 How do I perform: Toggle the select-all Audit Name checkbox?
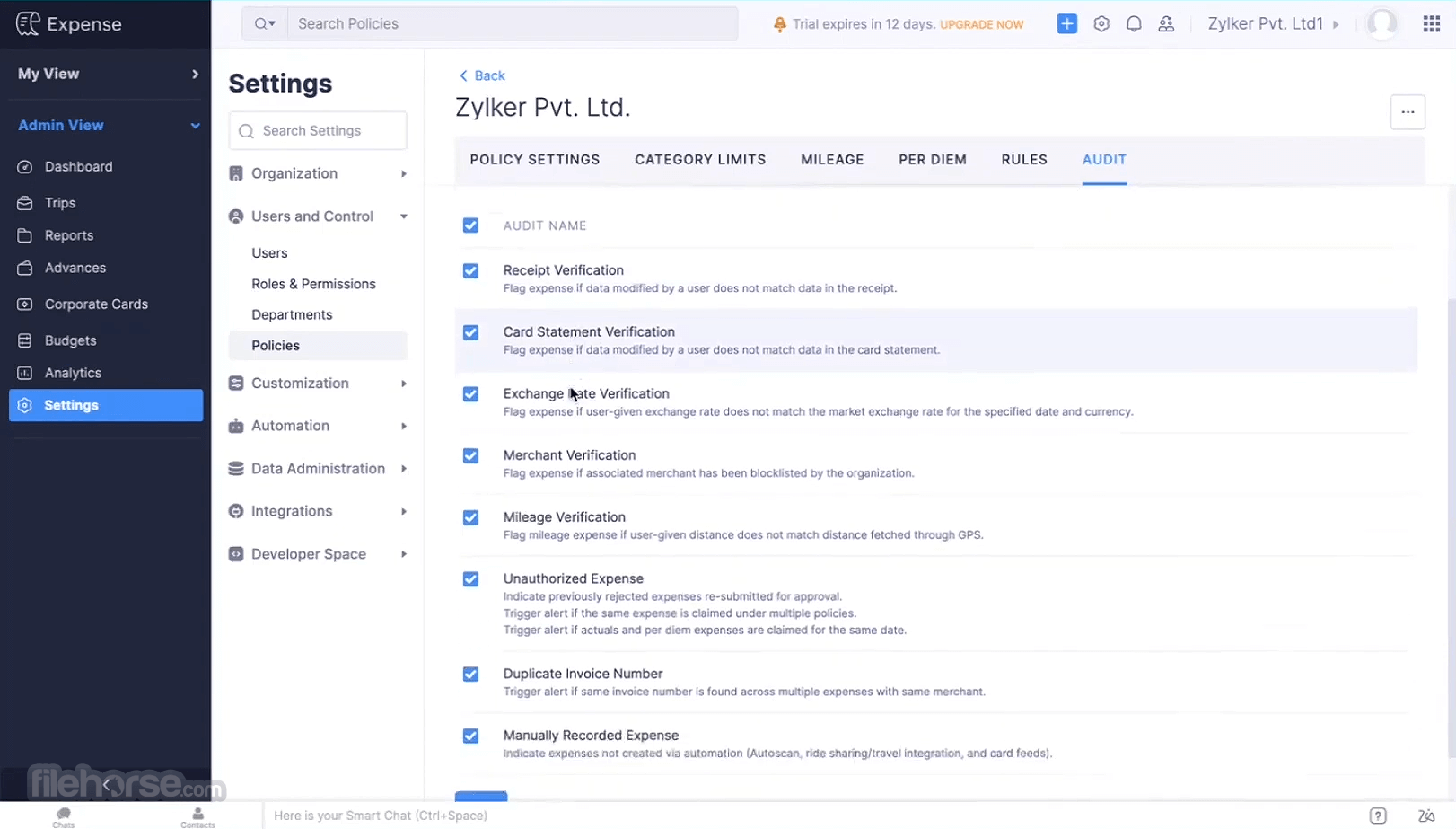click(x=470, y=225)
